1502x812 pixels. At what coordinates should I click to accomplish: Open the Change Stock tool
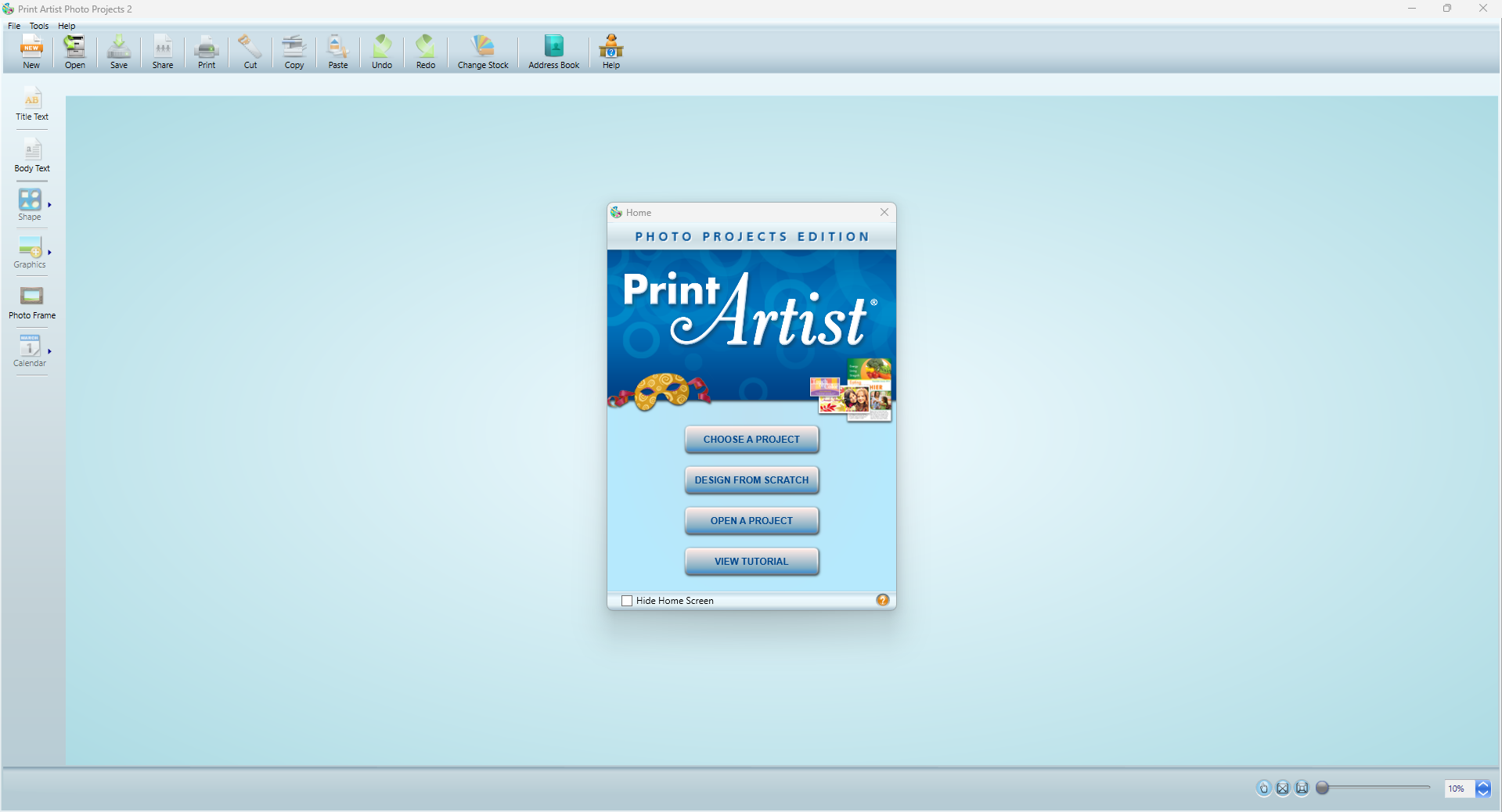[483, 52]
